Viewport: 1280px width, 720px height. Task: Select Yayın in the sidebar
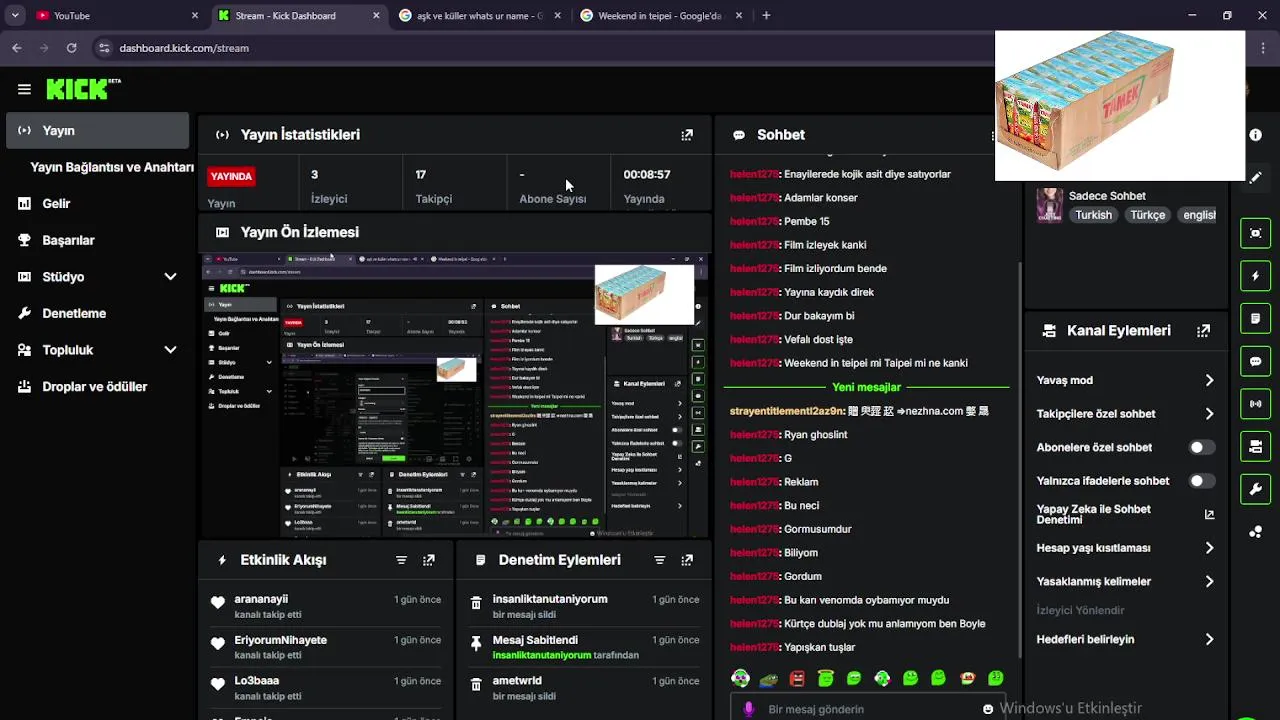coord(97,130)
